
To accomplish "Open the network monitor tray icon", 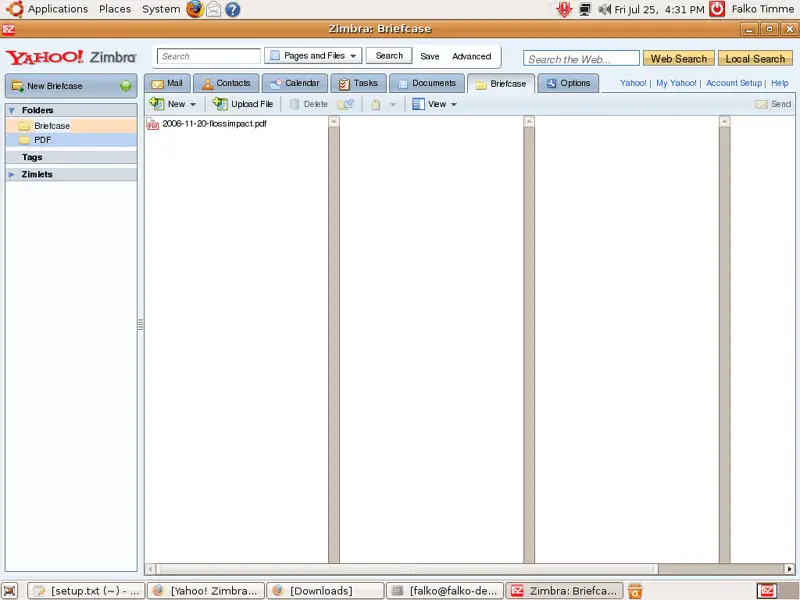I will coord(585,9).
